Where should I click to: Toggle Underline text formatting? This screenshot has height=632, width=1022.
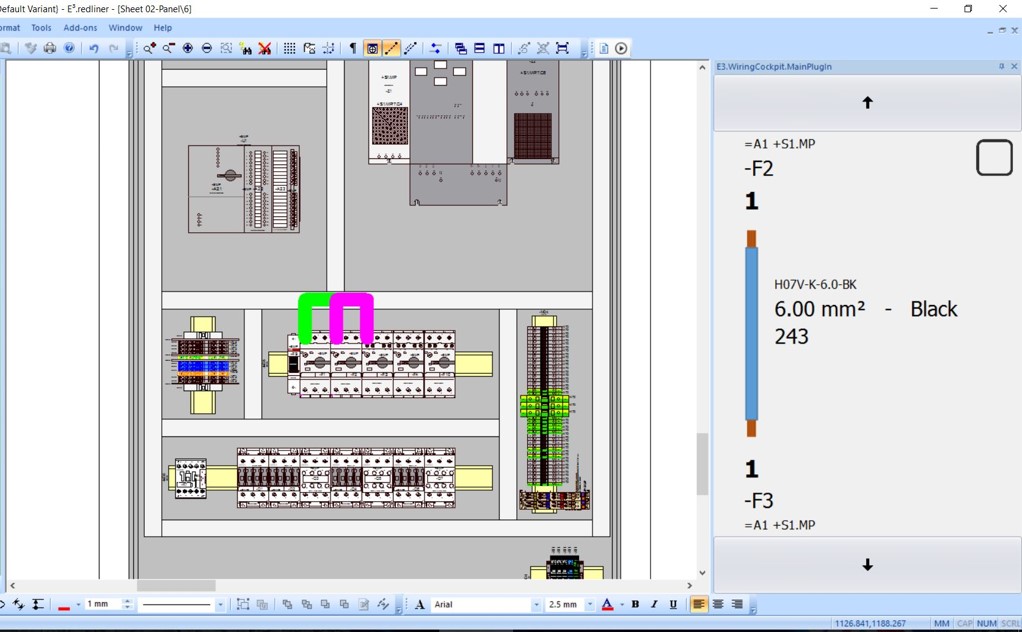pyautogui.click(x=673, y=604)
